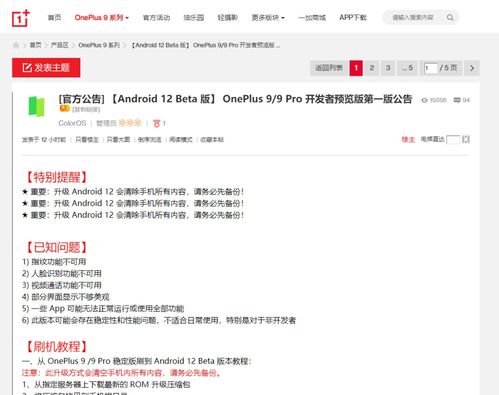
Task: Click the 阅读模式 link
Action: click(181, 140)
